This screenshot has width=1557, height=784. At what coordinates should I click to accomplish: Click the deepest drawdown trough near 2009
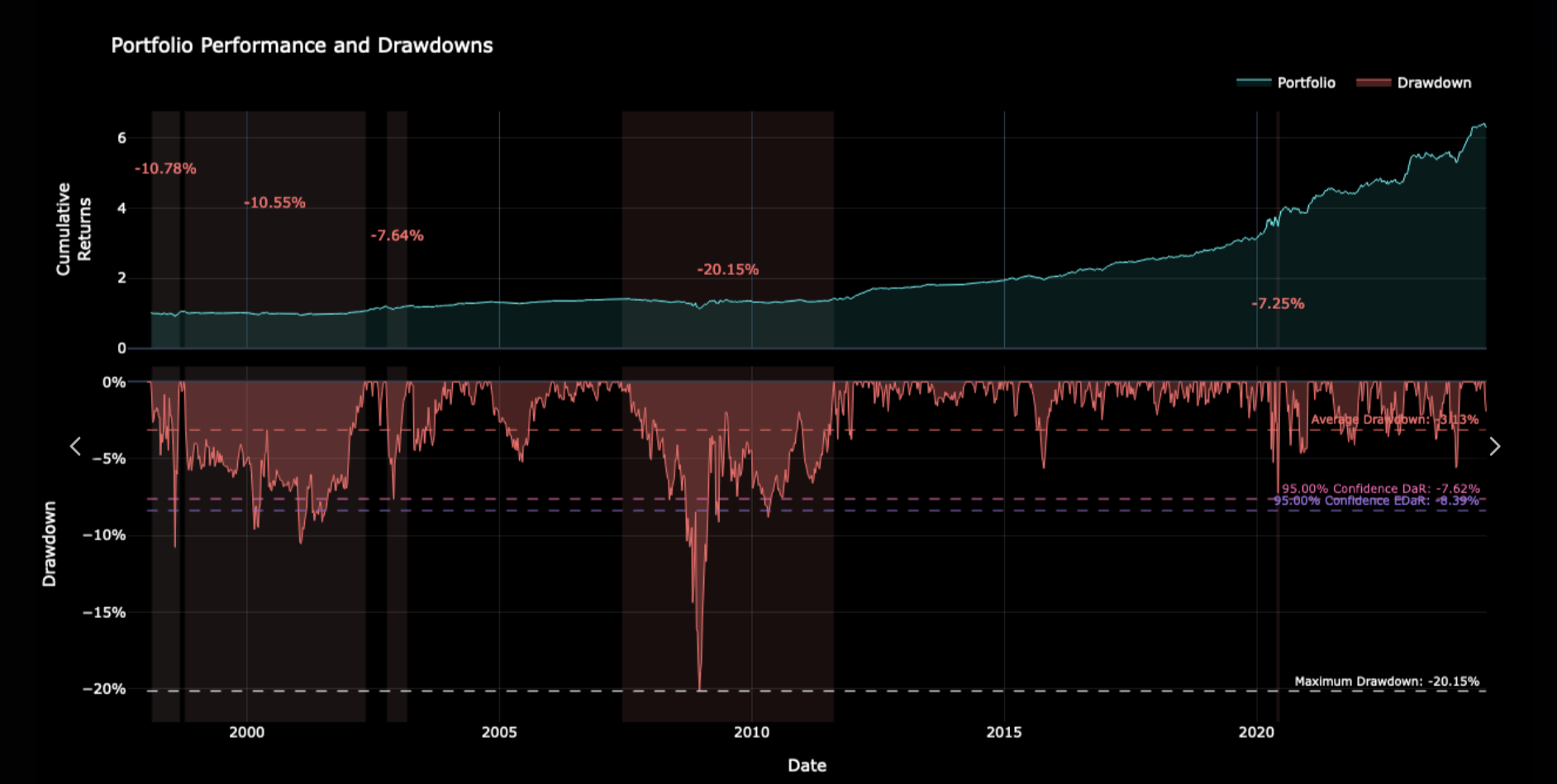tap(700, 688)
